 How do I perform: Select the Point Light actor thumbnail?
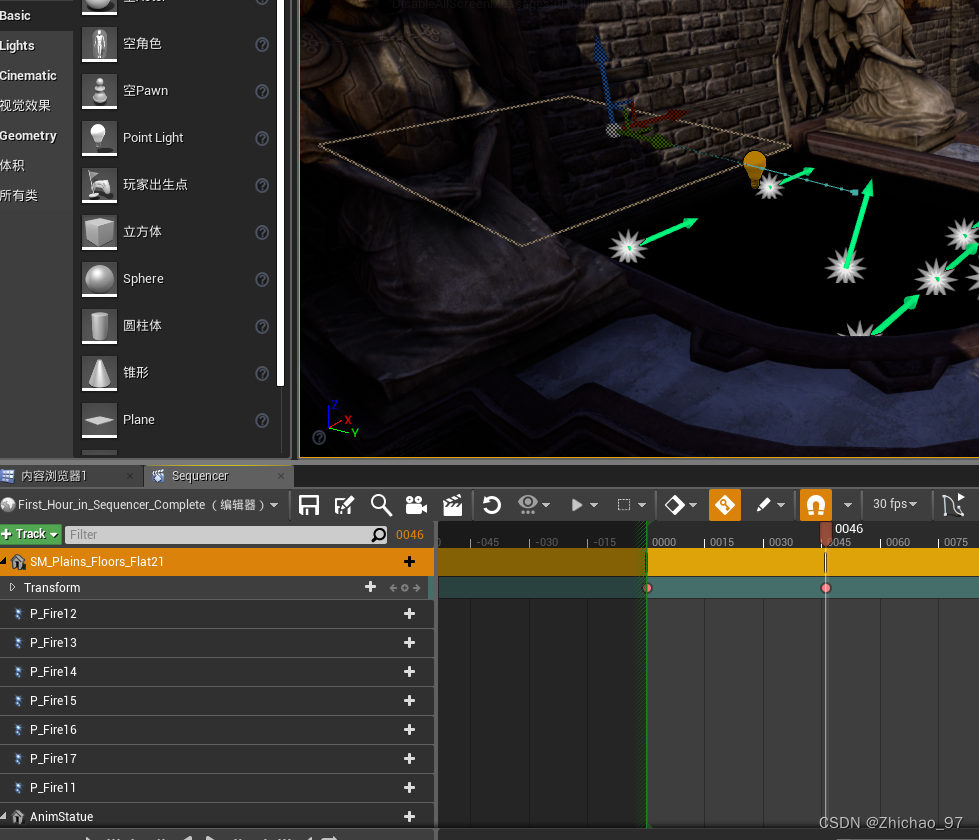[99, 138]
